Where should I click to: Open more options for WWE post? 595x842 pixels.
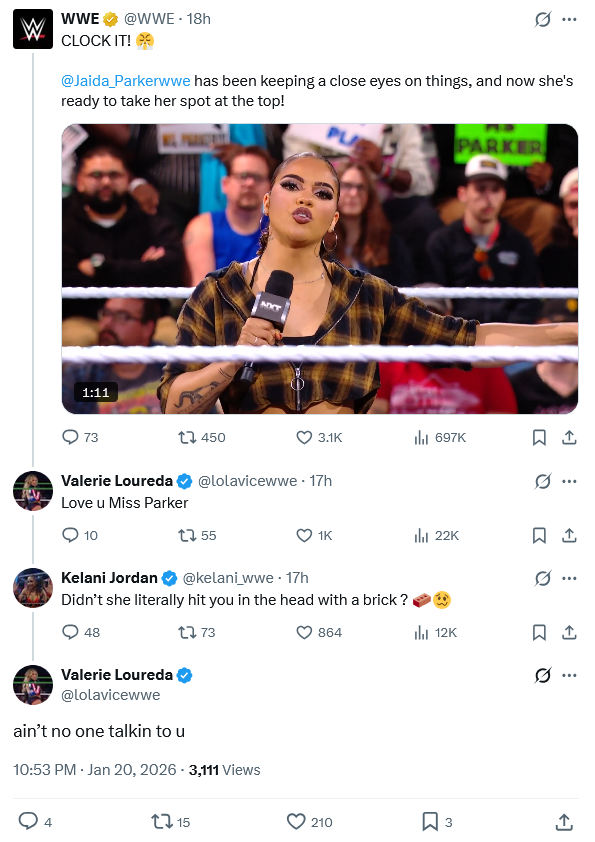(x=569, y=19)
